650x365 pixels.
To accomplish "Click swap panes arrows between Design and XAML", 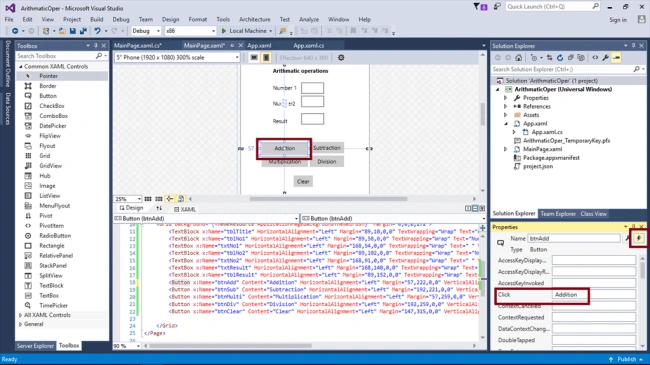I will click(159, 209).
